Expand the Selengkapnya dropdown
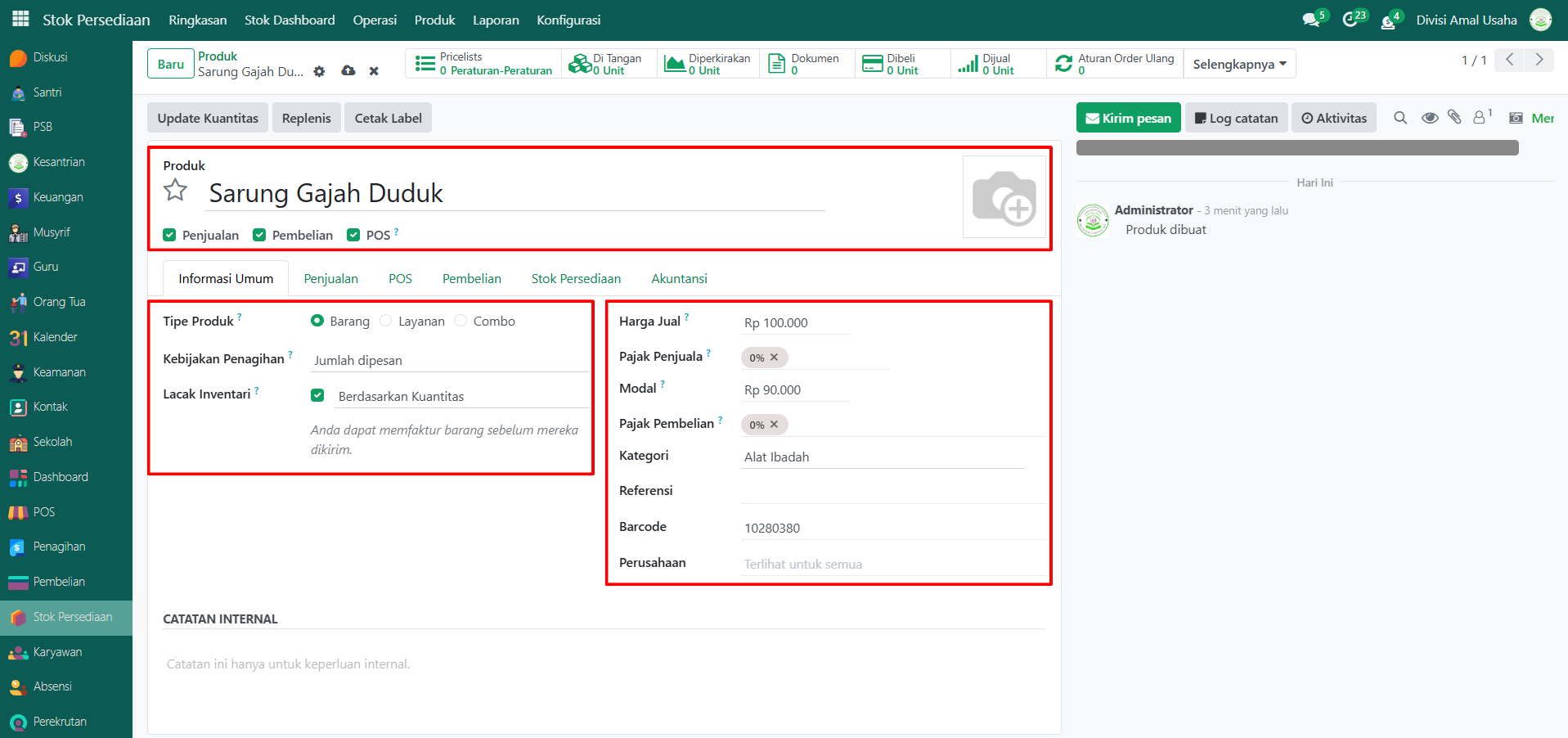1568x738 pixels. (x=1239, y=64)
